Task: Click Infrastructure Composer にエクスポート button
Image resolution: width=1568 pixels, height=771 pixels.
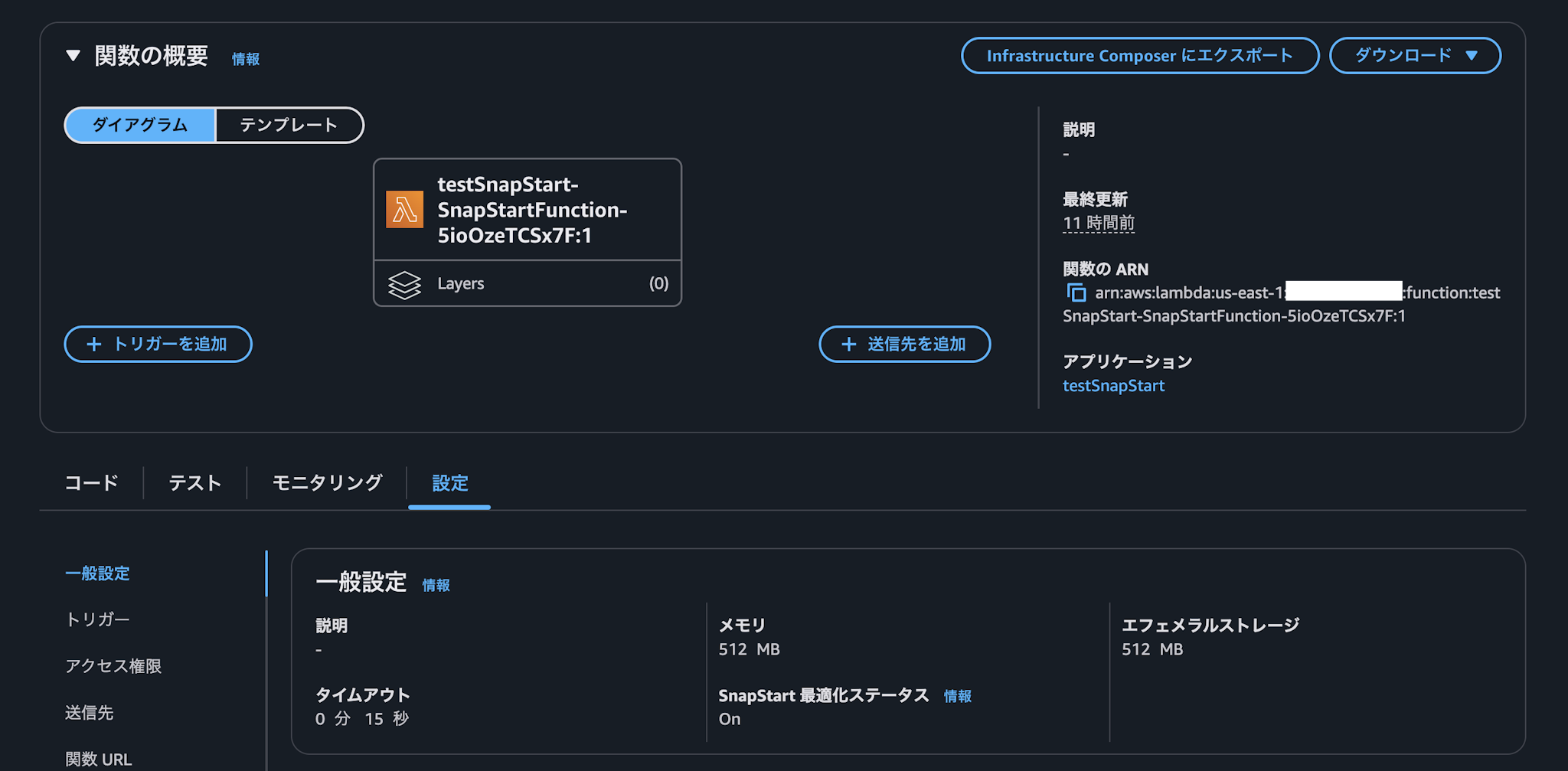Action: (1140, 56)
